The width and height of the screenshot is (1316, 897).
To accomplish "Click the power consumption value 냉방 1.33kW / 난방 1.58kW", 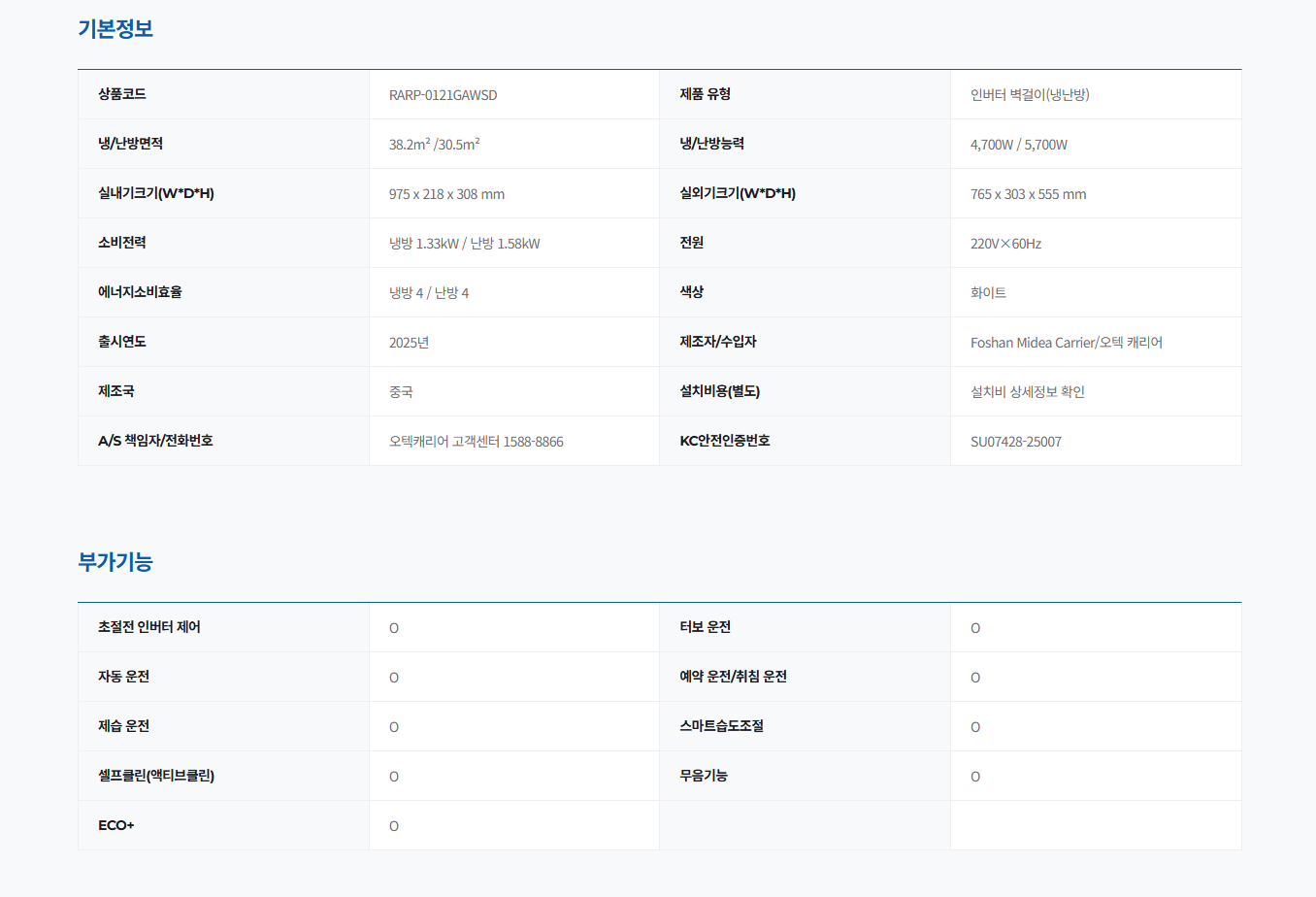I will pos(464,244).
